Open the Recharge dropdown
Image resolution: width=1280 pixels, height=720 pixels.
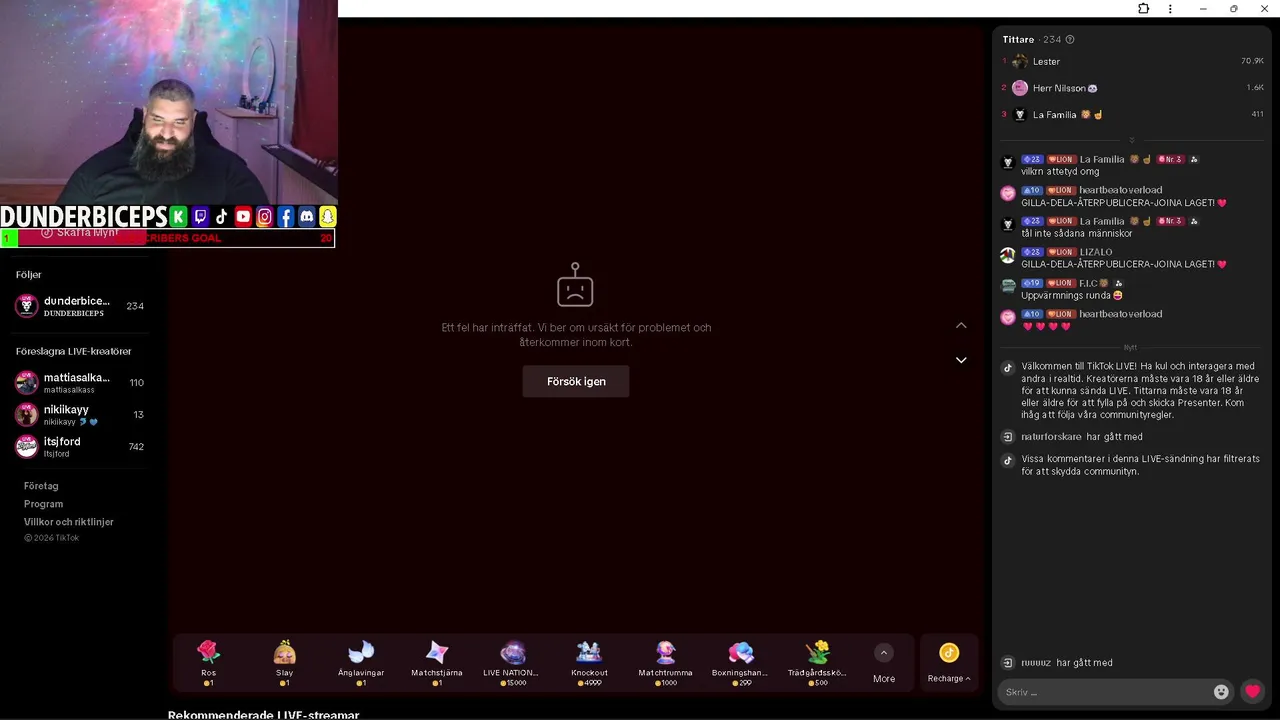(949, 678)
